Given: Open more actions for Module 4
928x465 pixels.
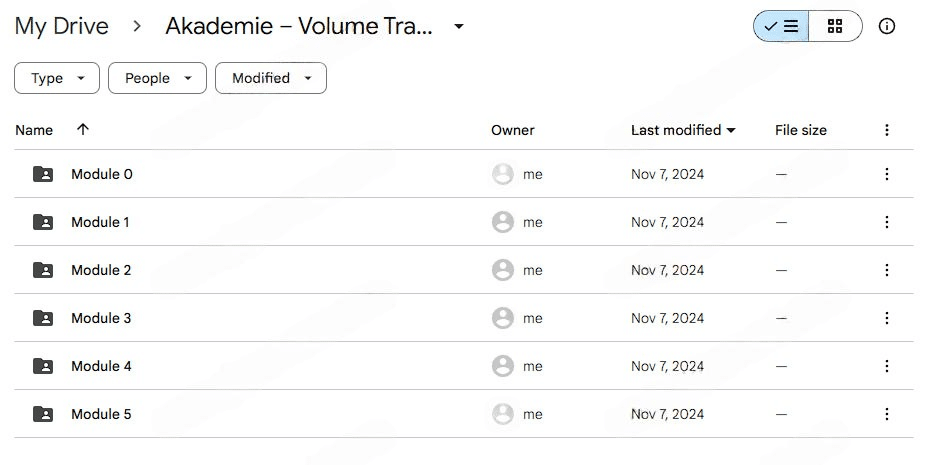Looking at the screenshot, I should [x=886, y=366].
